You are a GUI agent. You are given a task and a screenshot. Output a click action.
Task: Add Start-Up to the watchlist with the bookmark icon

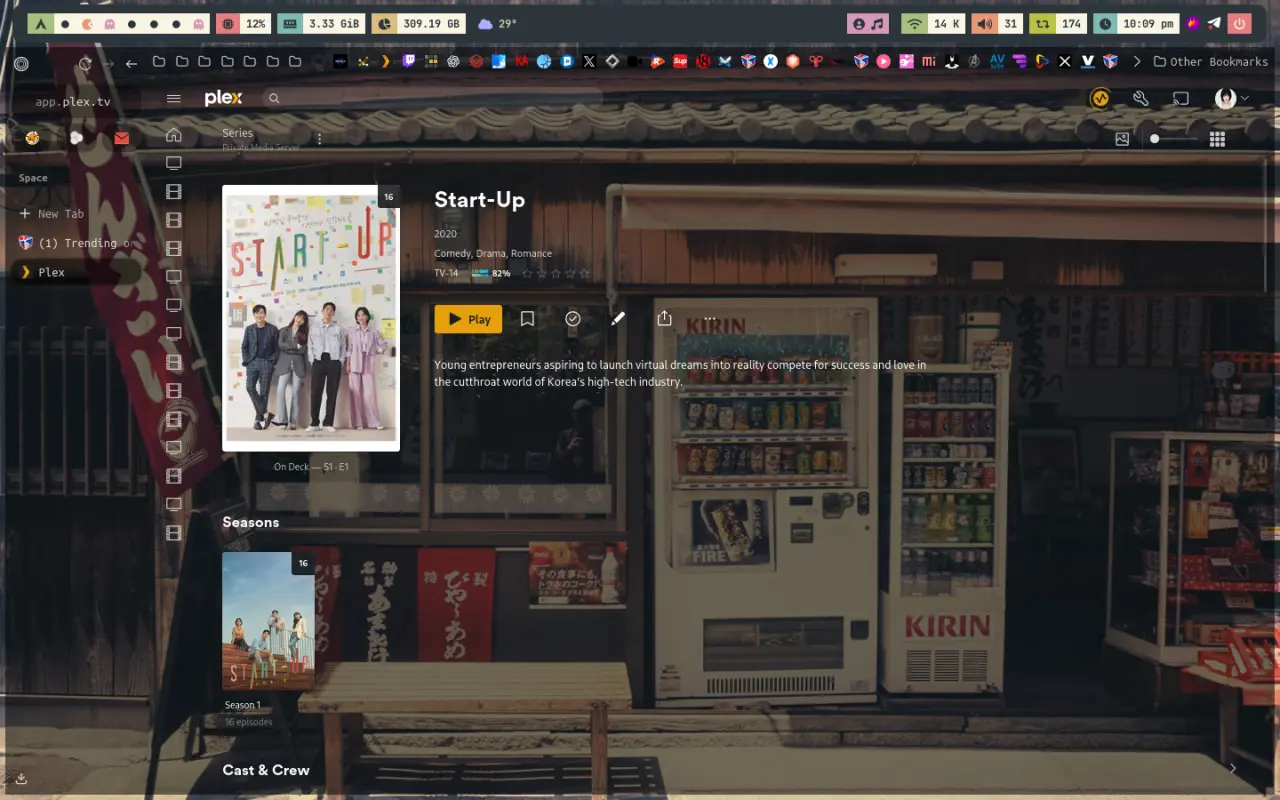coord(527,319)
